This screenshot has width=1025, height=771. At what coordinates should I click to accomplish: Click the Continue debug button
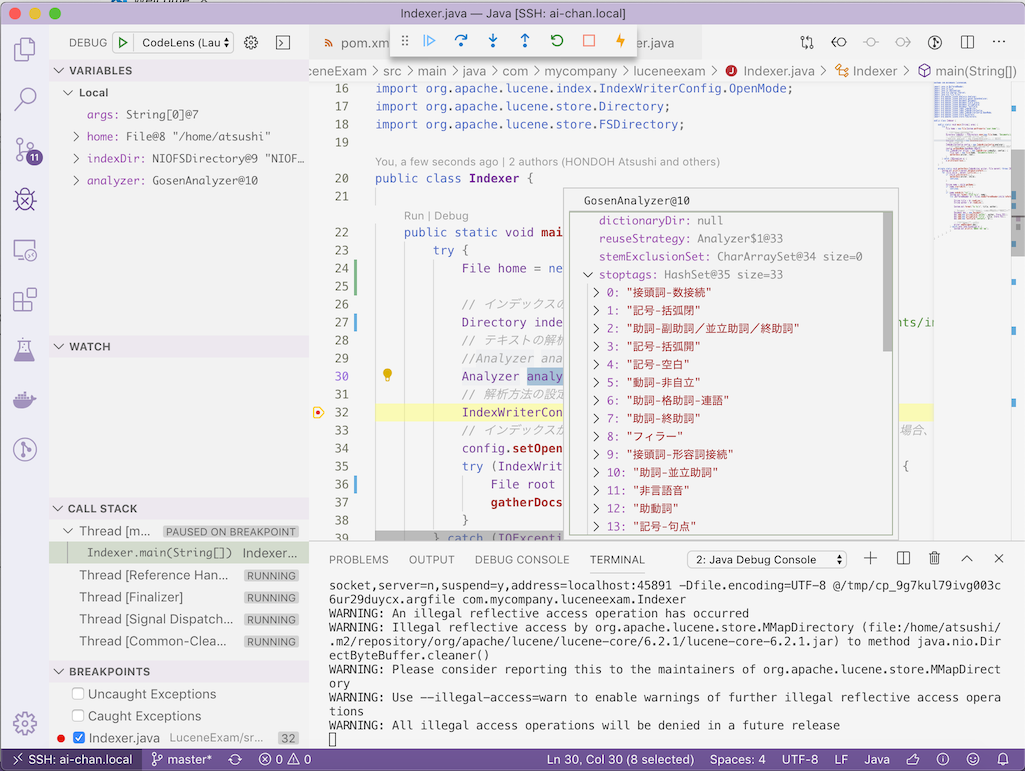[x=429, y=41]
